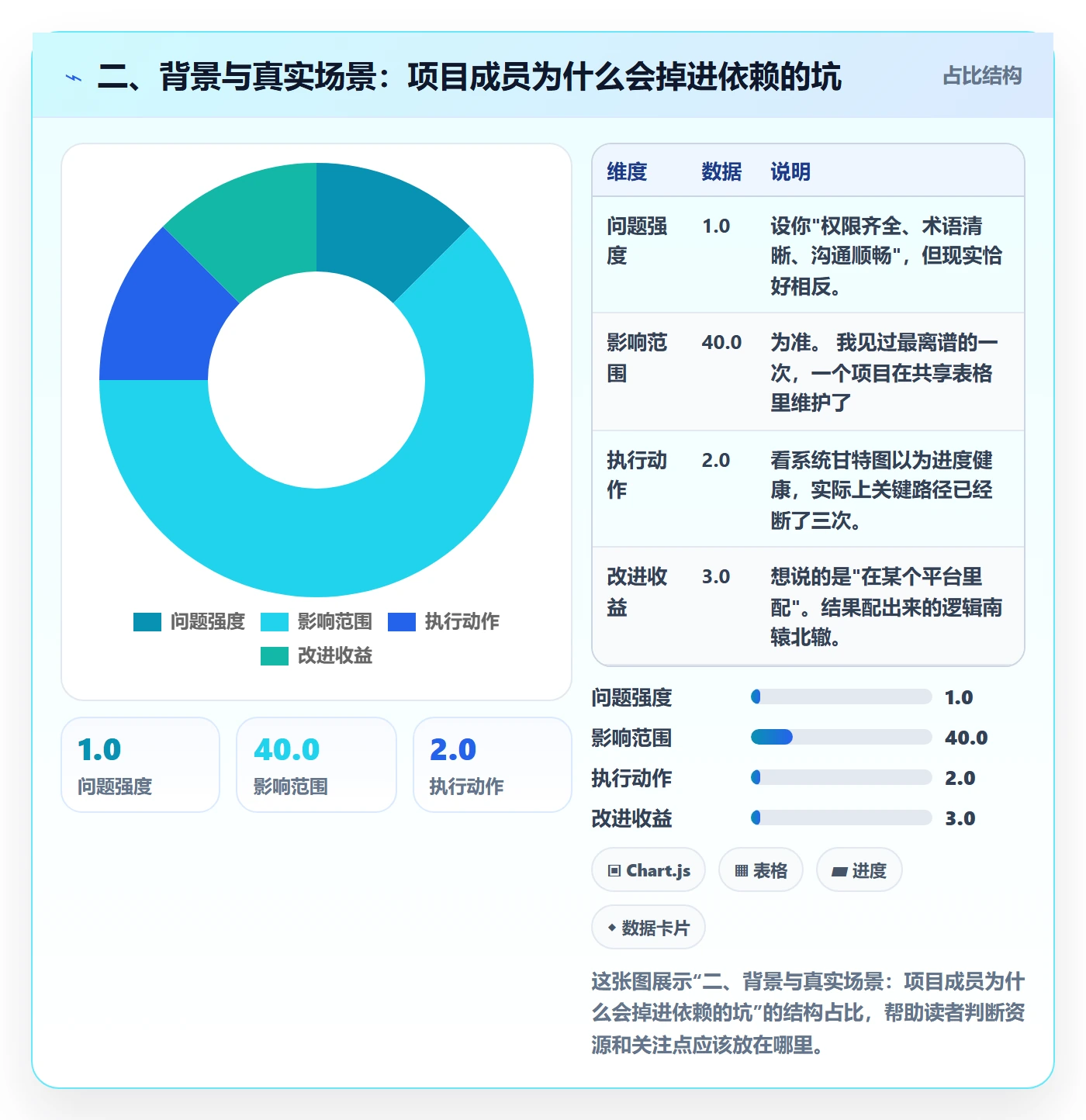Open the 2.0 执行动作 data card
Screen dimensions: 1086x1120
(x=493, y=765)
